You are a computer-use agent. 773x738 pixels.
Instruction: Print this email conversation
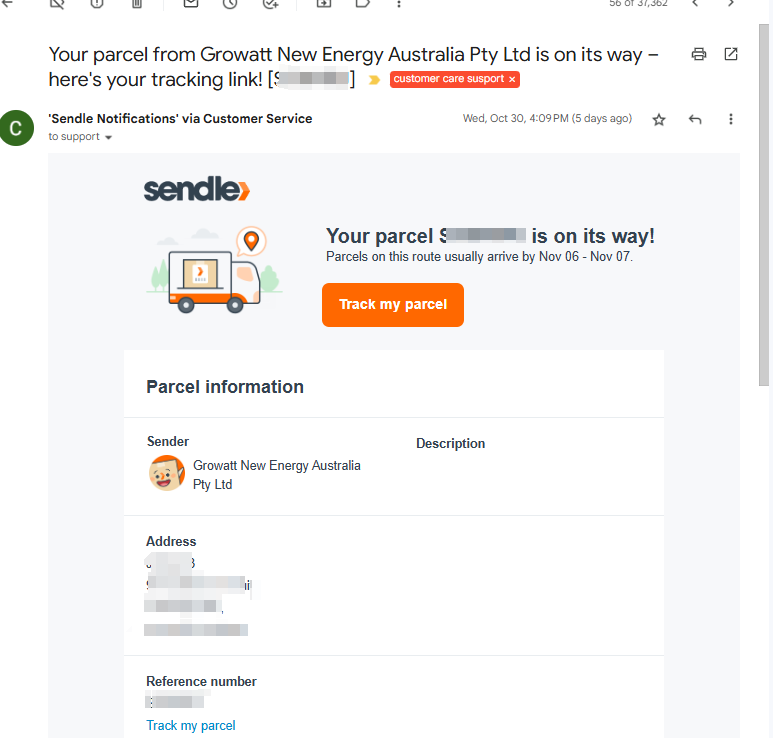(x=699, y=54)
